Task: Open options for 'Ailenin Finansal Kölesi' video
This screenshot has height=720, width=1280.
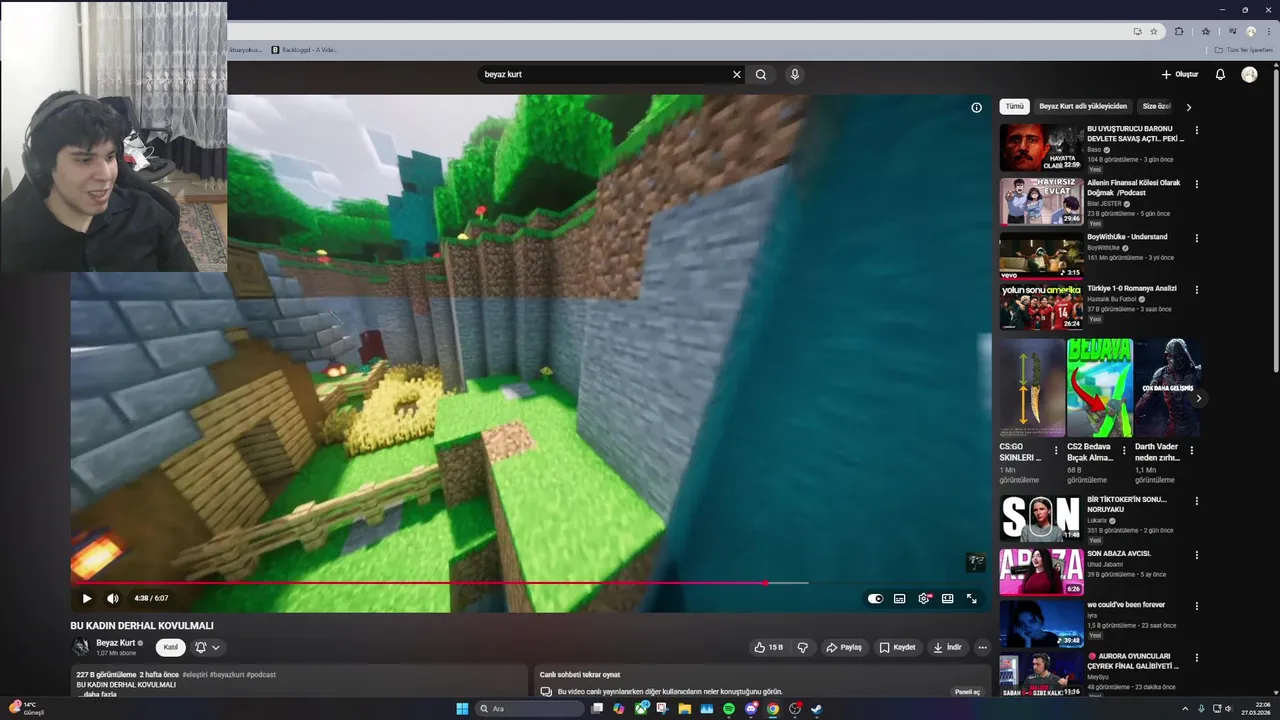Action: pos(1197,184)
